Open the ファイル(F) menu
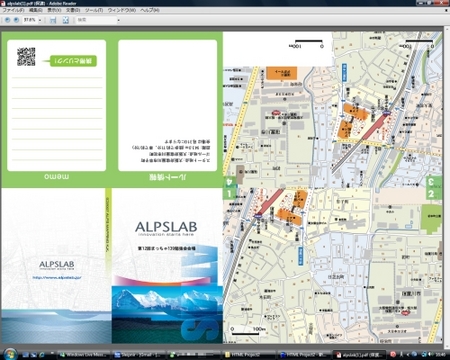This screenshot has width=450, height=360. 13,10
